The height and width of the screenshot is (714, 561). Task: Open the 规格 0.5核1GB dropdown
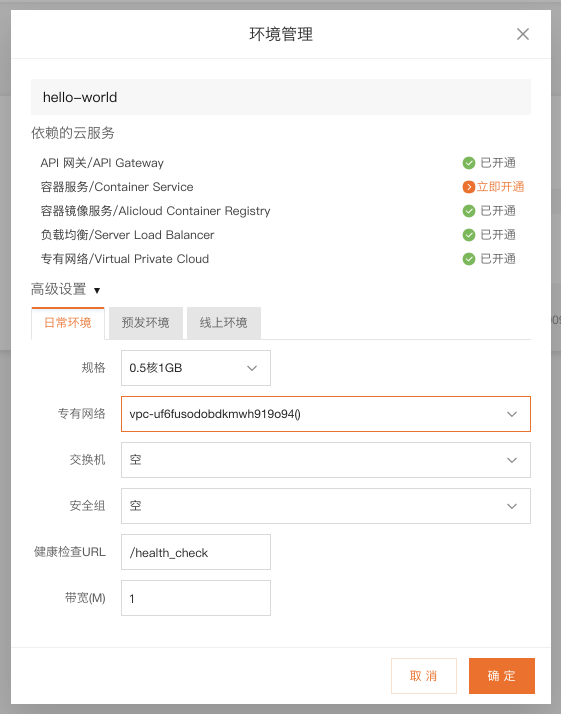(196, 368)
